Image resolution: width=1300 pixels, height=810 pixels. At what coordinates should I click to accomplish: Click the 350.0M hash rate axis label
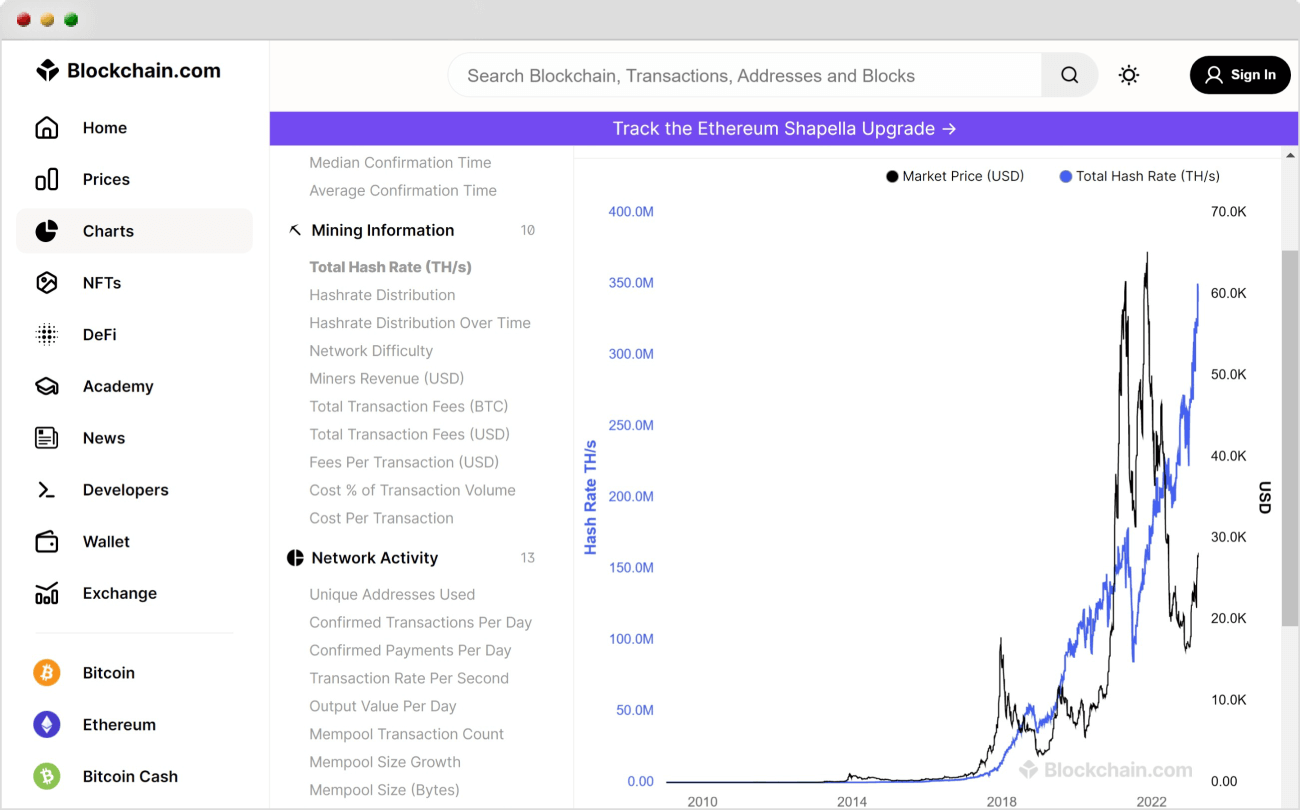(631, 283)
